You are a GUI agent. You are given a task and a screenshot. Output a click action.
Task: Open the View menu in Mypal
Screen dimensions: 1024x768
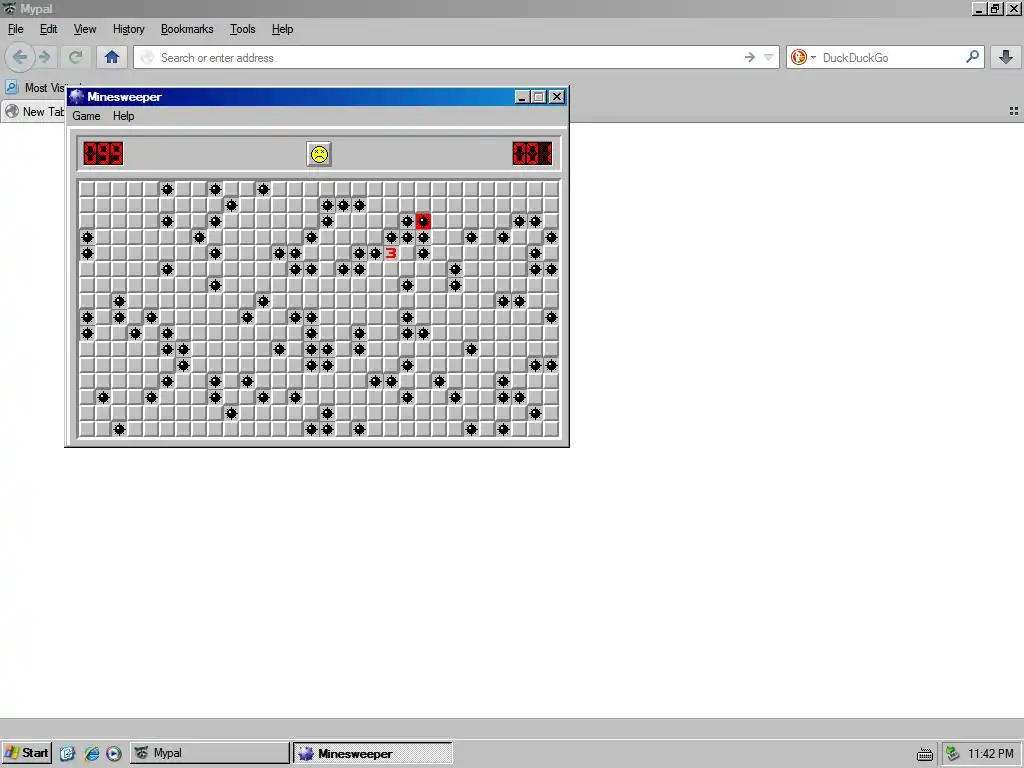(x=85, y=29)
